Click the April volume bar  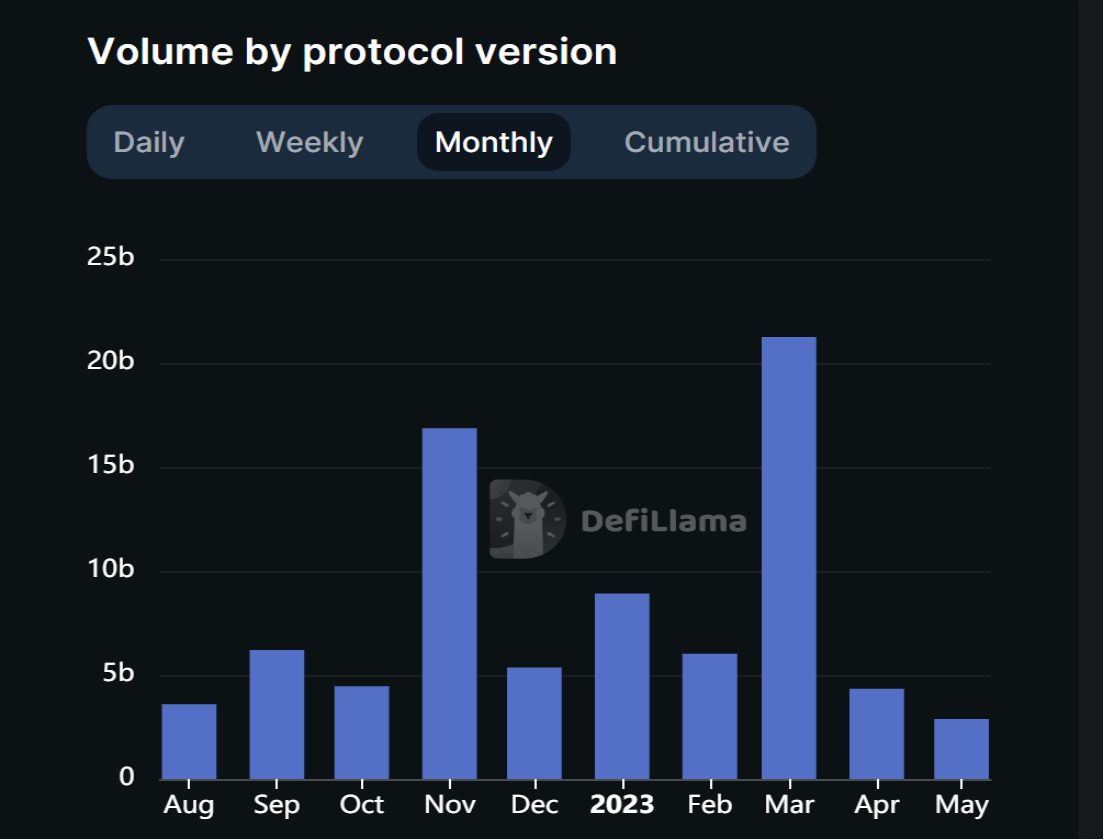click(876, 733)
